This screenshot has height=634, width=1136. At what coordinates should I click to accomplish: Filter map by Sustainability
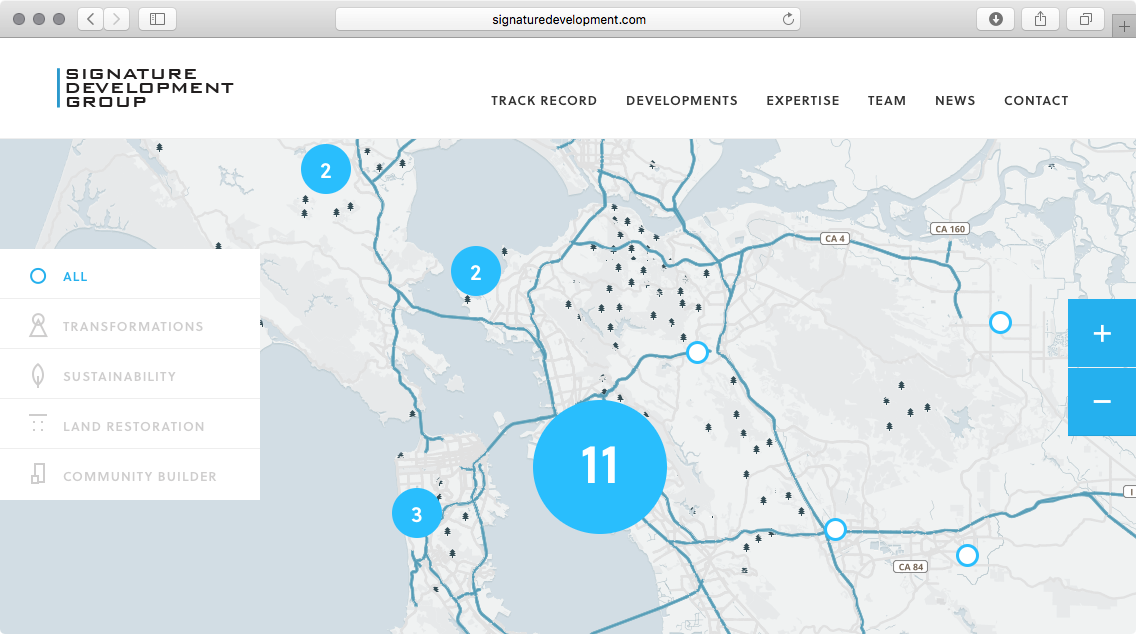pos(130,376)
